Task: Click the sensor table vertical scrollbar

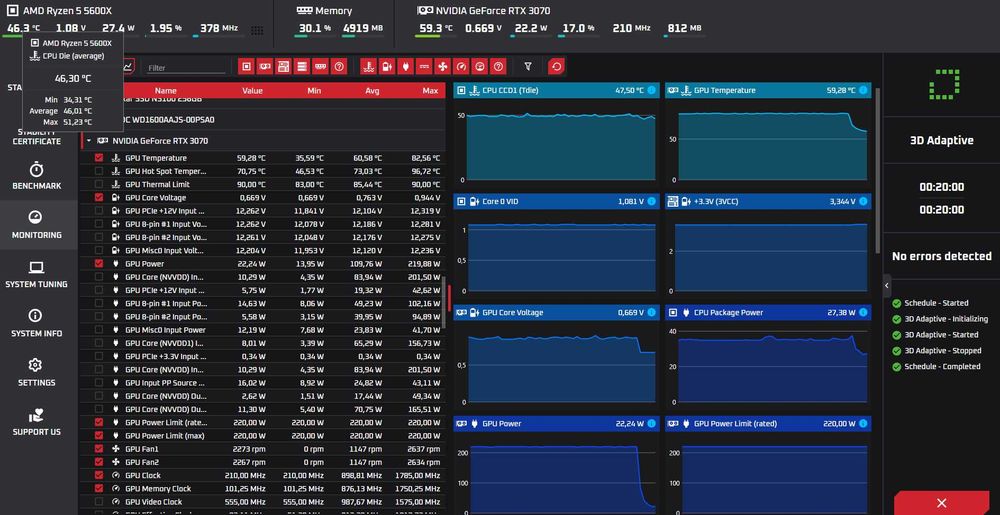Action: click(444, 301)
